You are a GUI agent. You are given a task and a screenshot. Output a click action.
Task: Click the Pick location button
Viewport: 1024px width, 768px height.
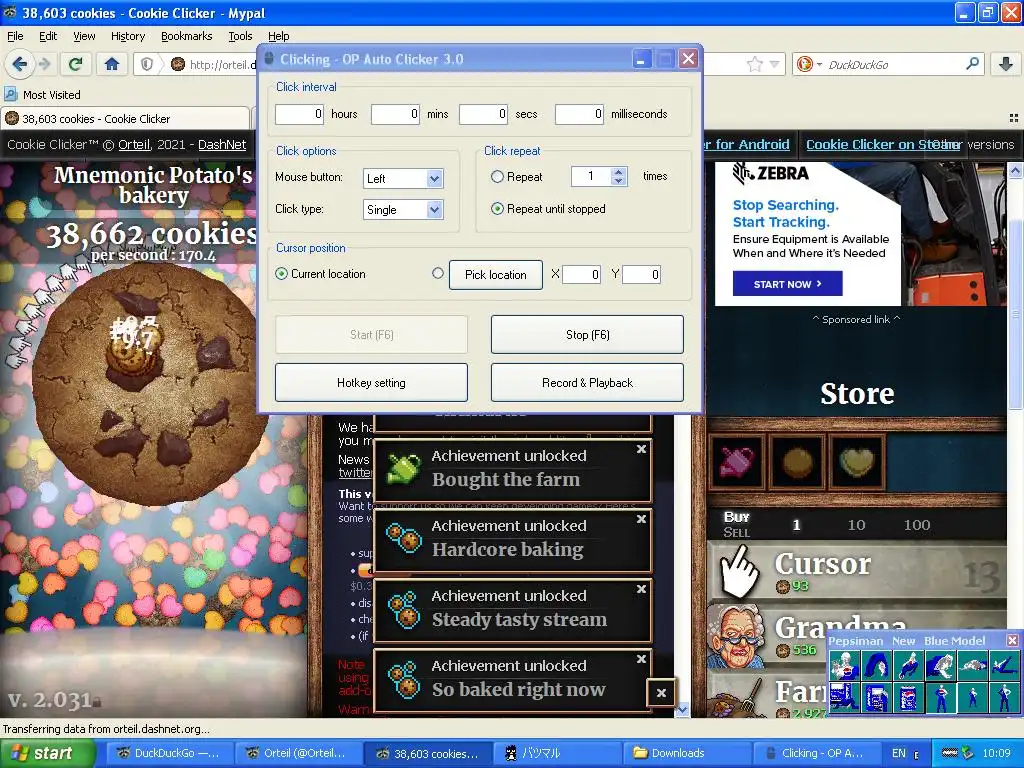click(x=496, y=275)
